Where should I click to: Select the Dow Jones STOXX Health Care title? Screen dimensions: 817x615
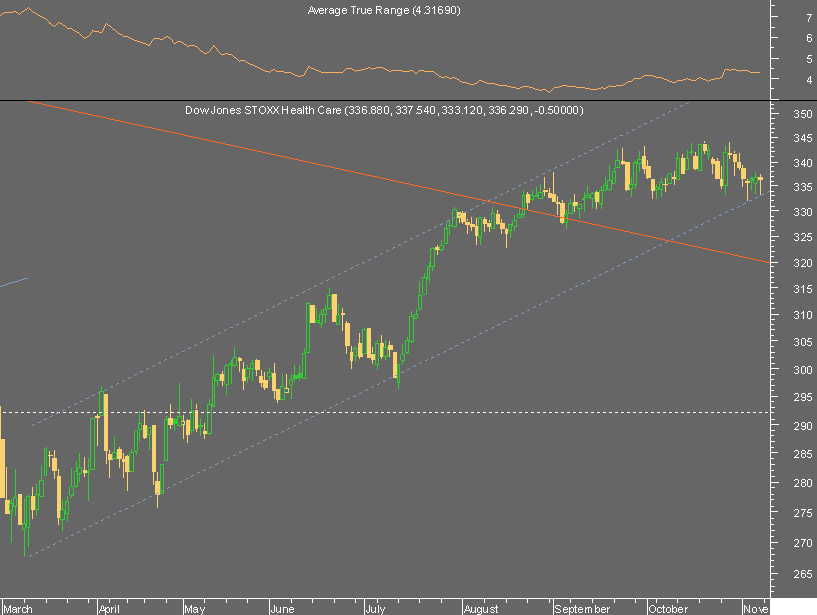coord(384,110)
